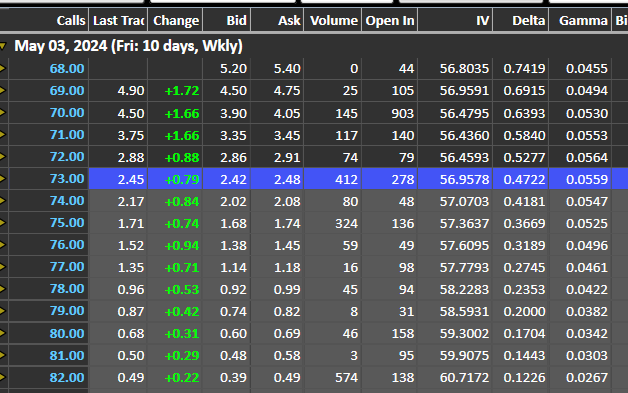Sort by the Volume column header

pos(333,20)
